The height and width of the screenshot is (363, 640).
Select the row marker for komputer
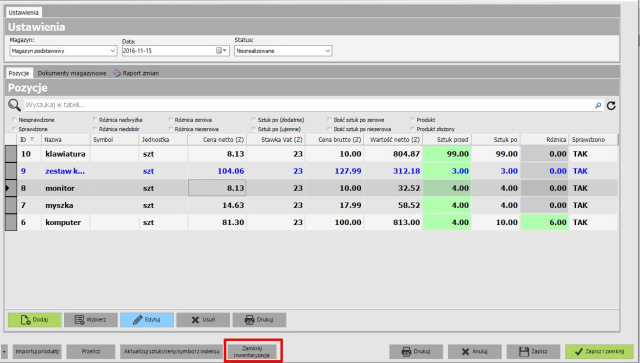coord(11,223)
